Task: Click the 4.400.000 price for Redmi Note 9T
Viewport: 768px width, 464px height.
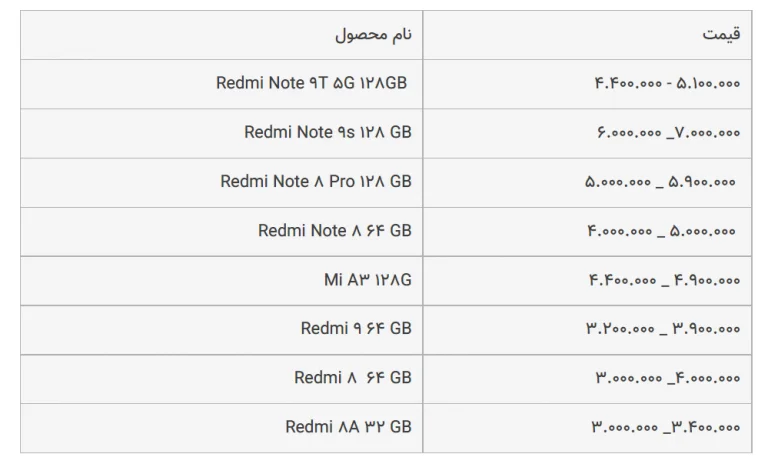Action: coord(626,84)
